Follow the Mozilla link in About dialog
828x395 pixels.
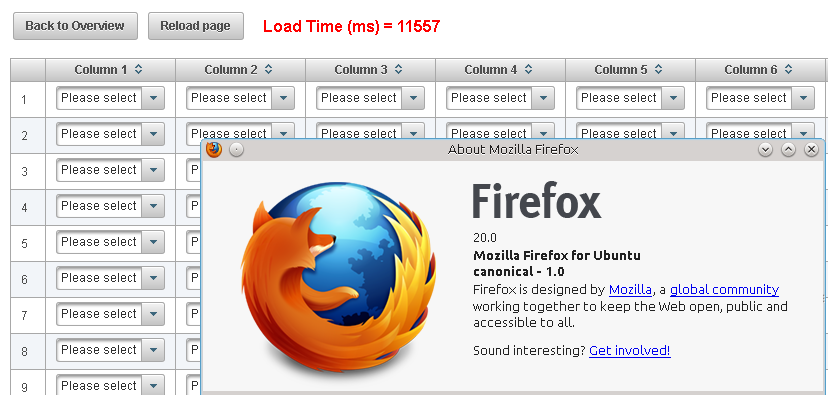(630, 289)
